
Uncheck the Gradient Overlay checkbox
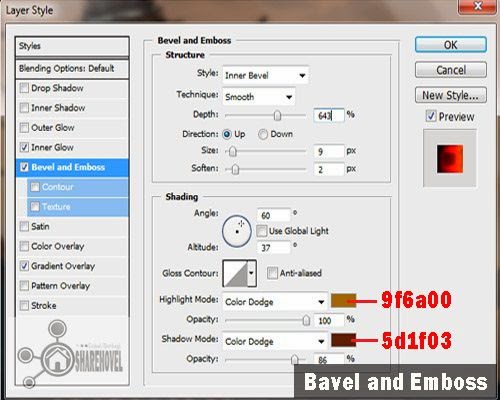24,266
